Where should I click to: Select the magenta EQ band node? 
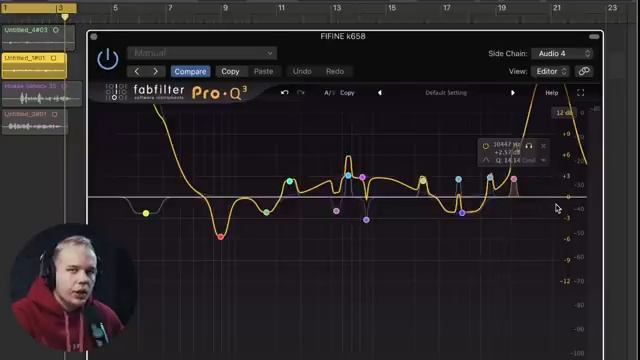pyautogui.click(x=362, y=177)
